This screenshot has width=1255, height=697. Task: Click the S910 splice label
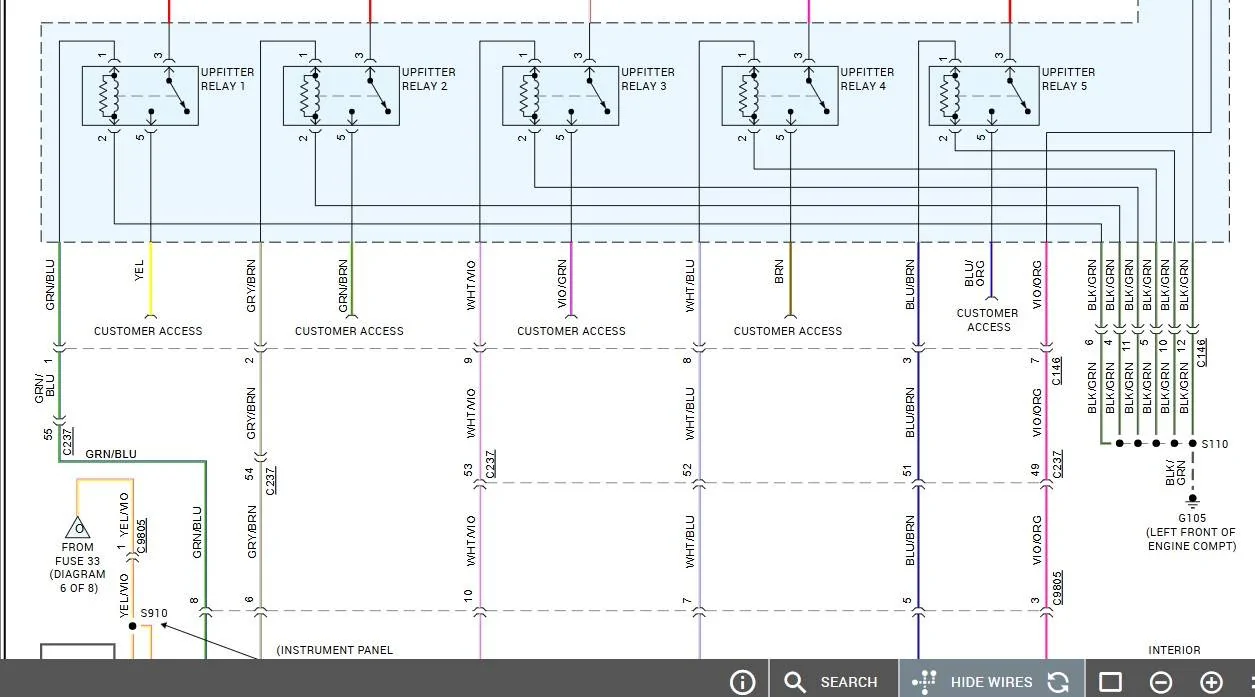(x=154, y=613)
